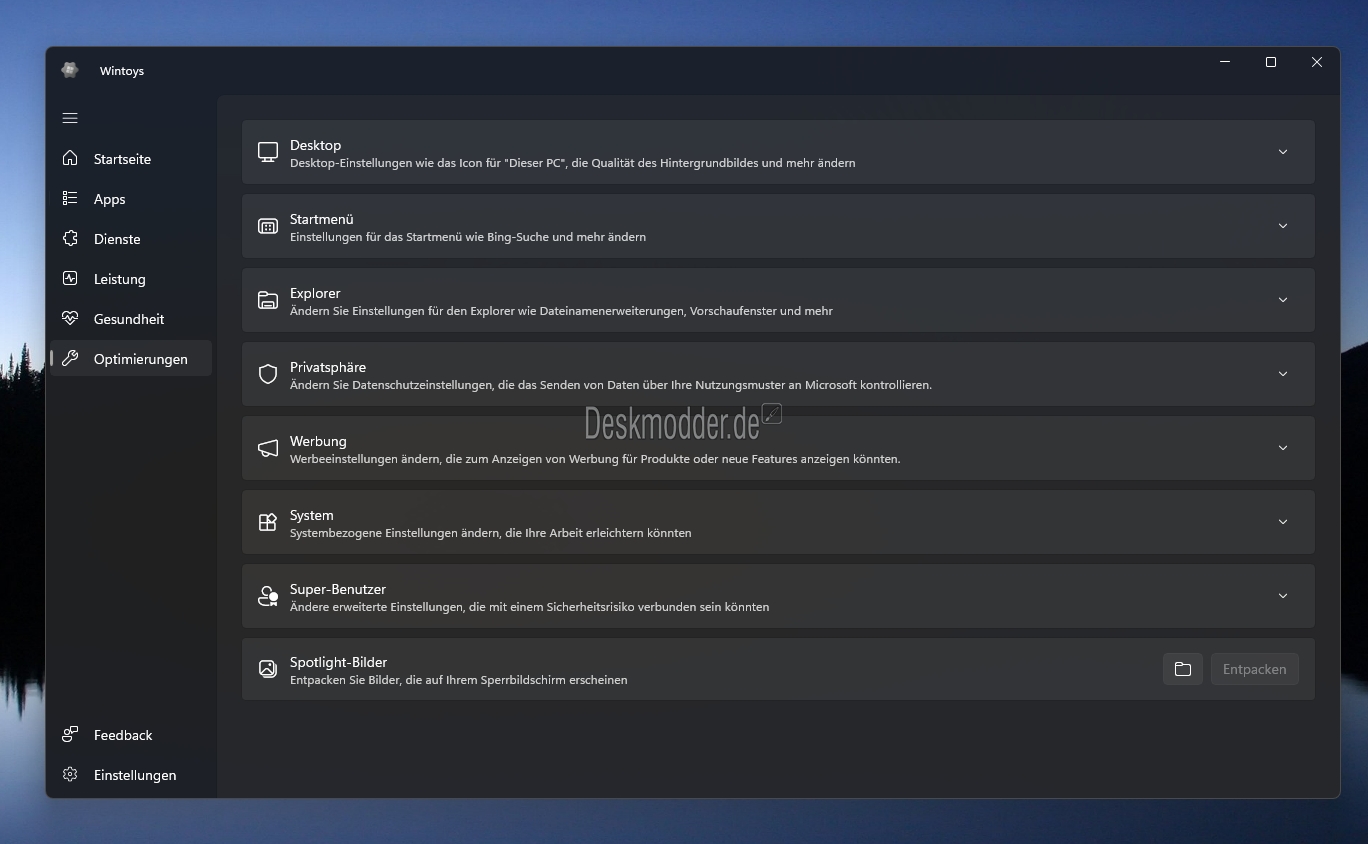Click the Apps list icon
The height and width of the screenshot is (844, 1368).
(70, 198)
